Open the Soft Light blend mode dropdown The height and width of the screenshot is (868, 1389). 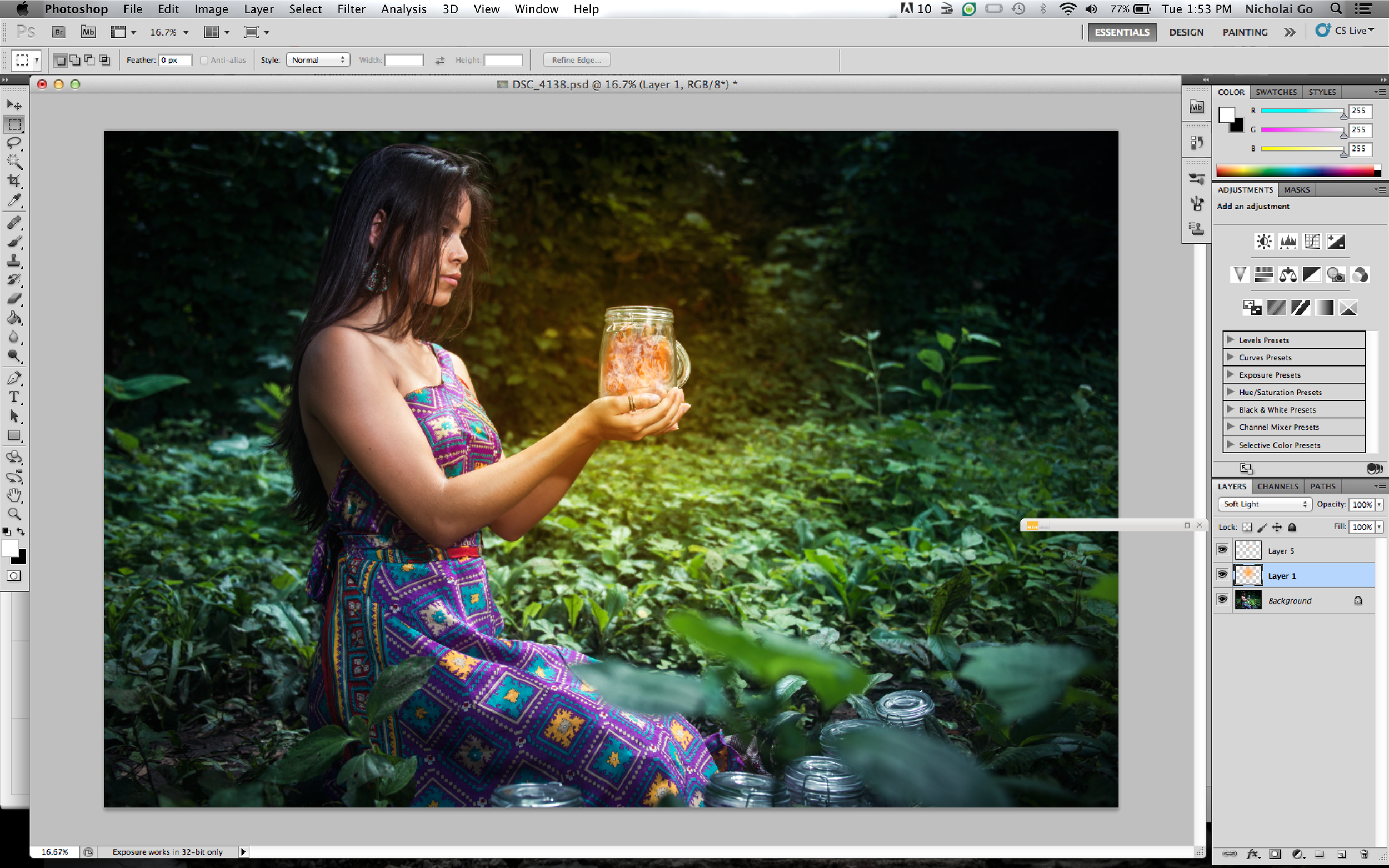[x=1265, y=504]
